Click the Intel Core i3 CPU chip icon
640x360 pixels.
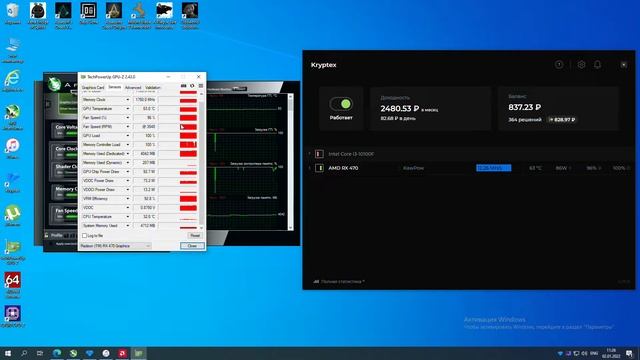tap(319, 154)
